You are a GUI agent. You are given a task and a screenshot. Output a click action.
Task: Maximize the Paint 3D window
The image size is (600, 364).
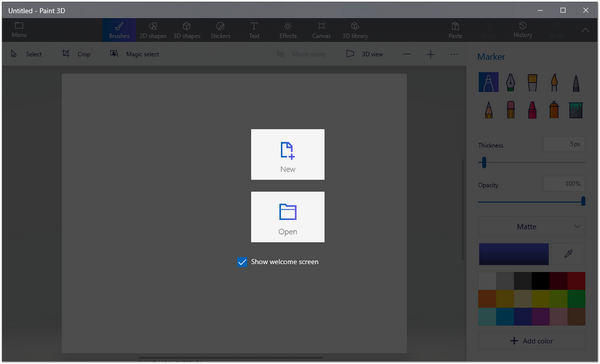pos(563,10)
